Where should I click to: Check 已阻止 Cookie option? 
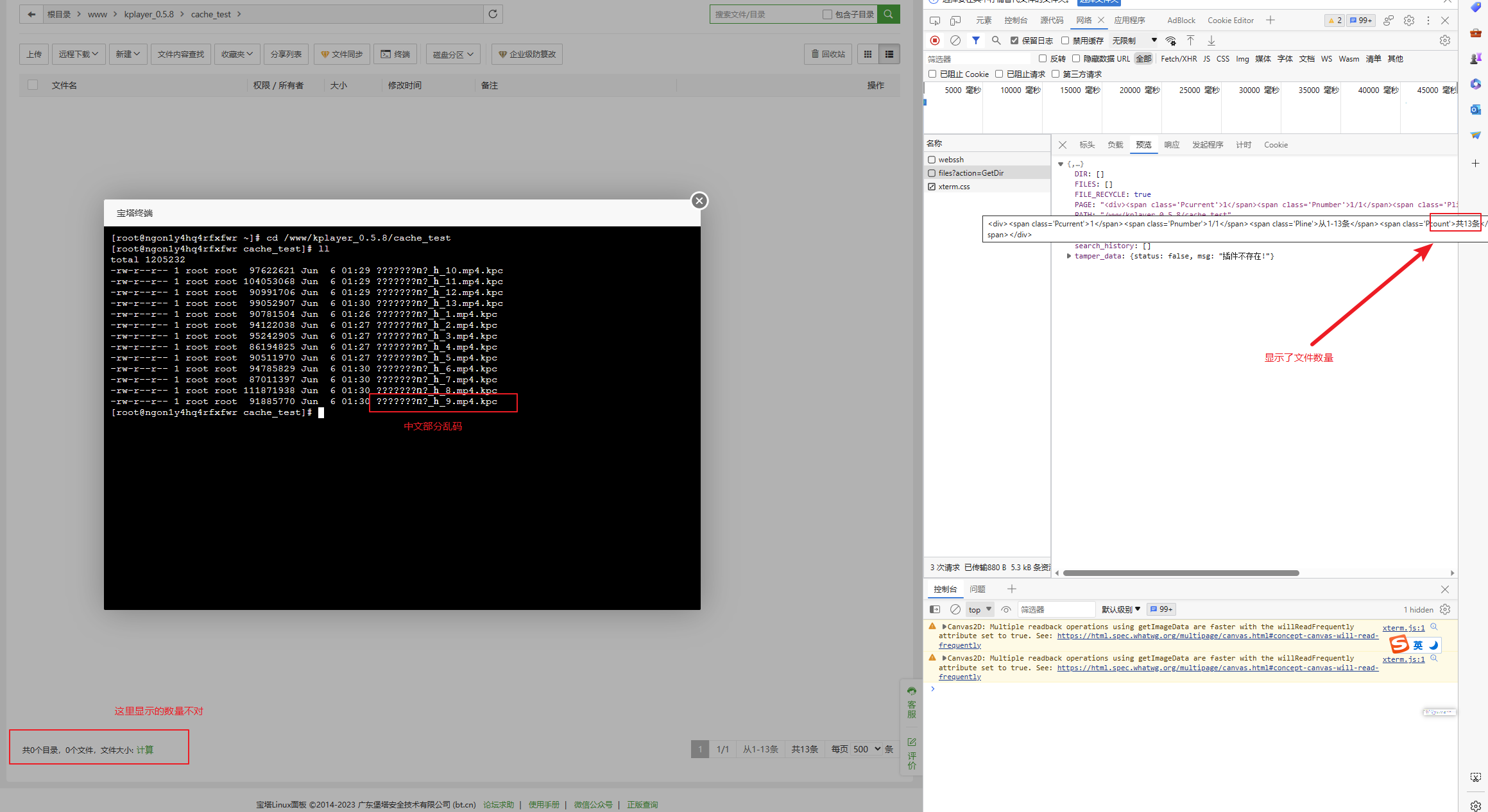[932, 74]
